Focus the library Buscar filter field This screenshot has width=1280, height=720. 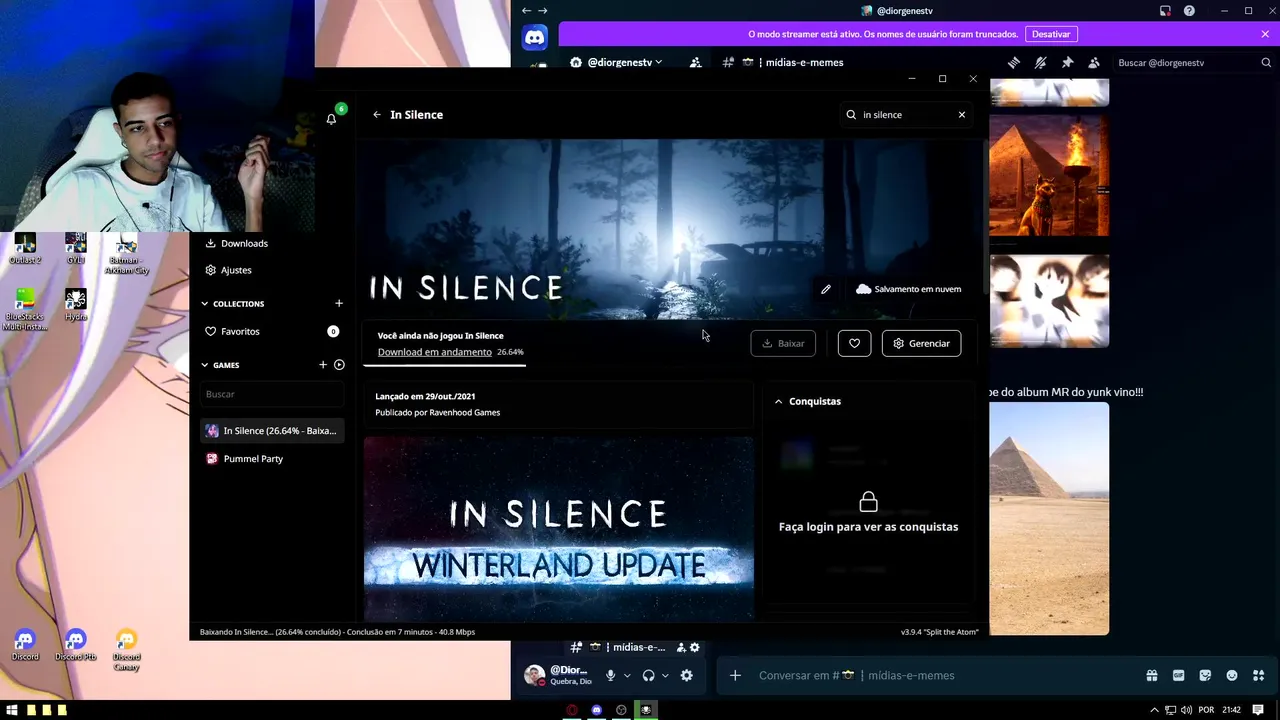272,394
